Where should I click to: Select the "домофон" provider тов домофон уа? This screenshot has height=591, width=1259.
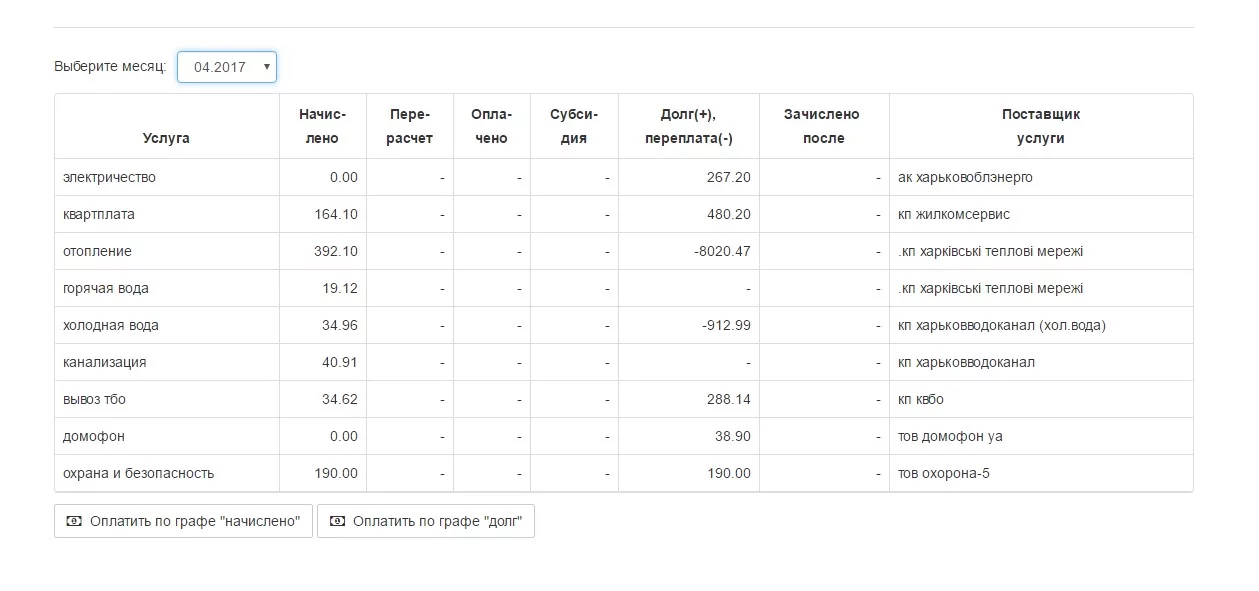(951, 436)
